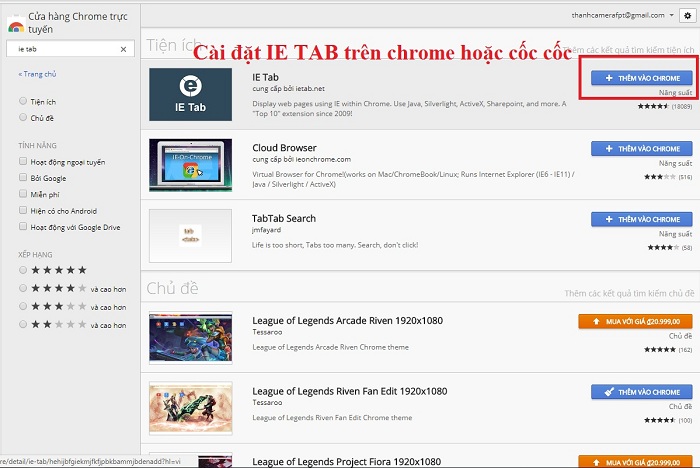Buy the Arcade Riven theme
700x468 pixels.
(635, 322)
